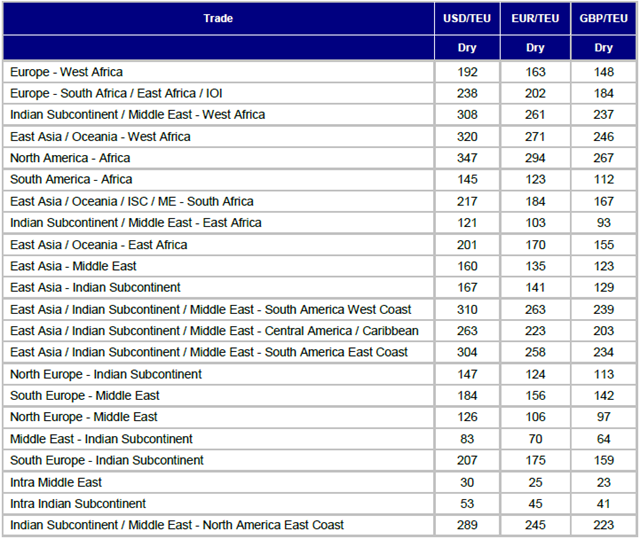Click EUR value 202 in Europe - South Africa row

(x=535, y=93)
